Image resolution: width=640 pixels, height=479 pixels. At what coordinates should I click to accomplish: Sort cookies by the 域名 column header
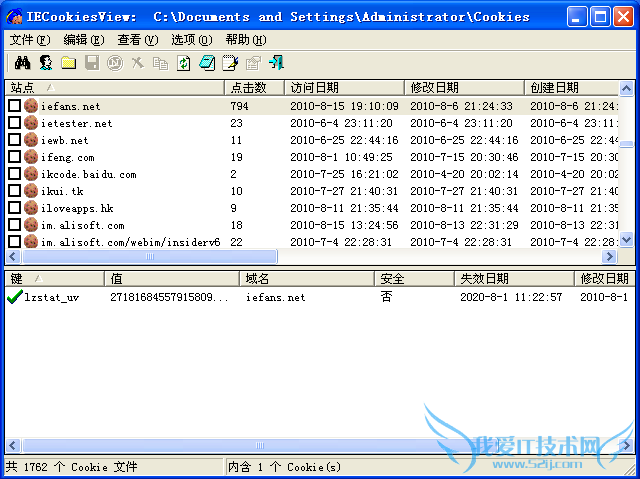point(307,279)
